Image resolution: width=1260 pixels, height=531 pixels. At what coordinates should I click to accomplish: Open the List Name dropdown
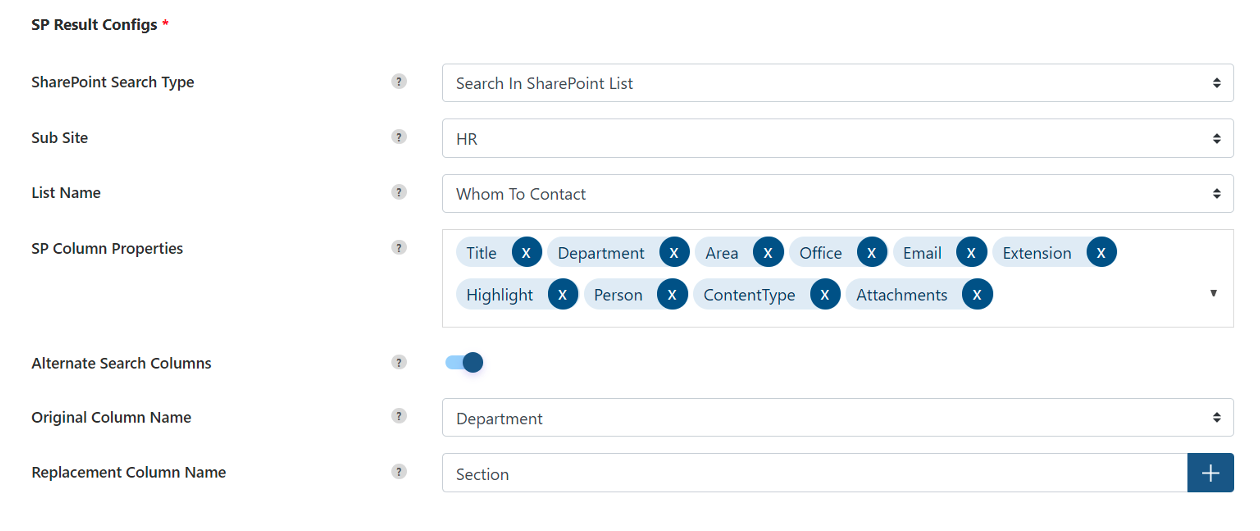click(x=838, y=194)
